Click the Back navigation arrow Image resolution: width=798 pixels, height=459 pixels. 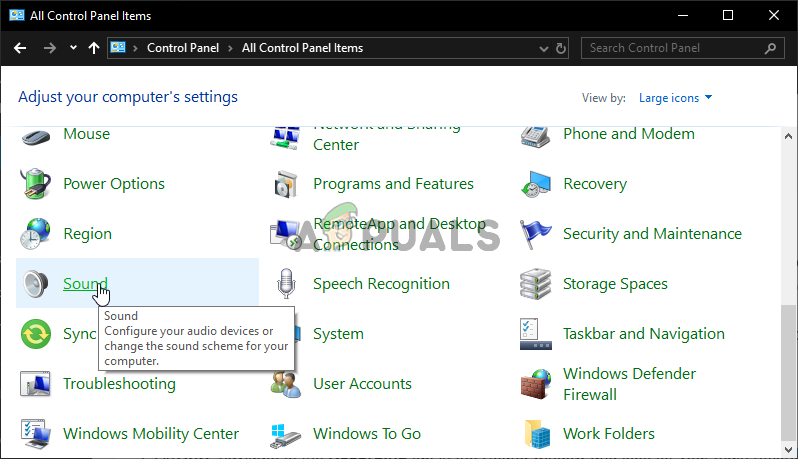tap(20, 48)
